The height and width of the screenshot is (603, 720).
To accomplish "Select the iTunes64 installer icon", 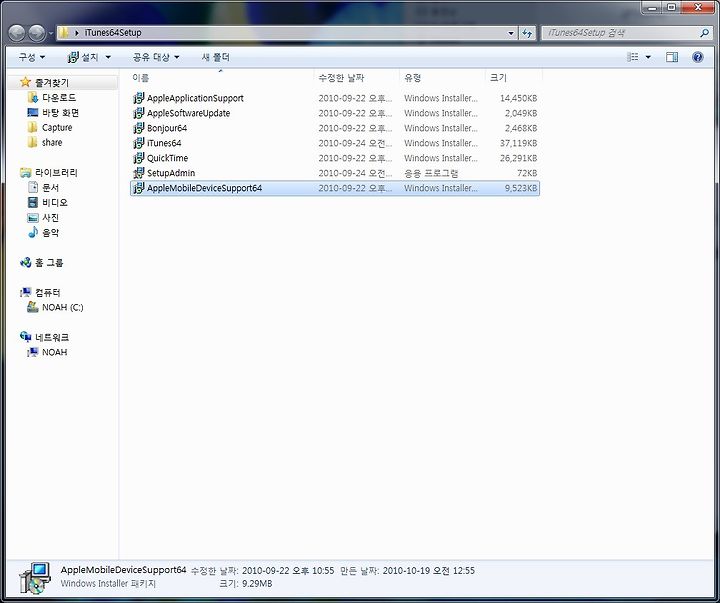I will 138,143.
